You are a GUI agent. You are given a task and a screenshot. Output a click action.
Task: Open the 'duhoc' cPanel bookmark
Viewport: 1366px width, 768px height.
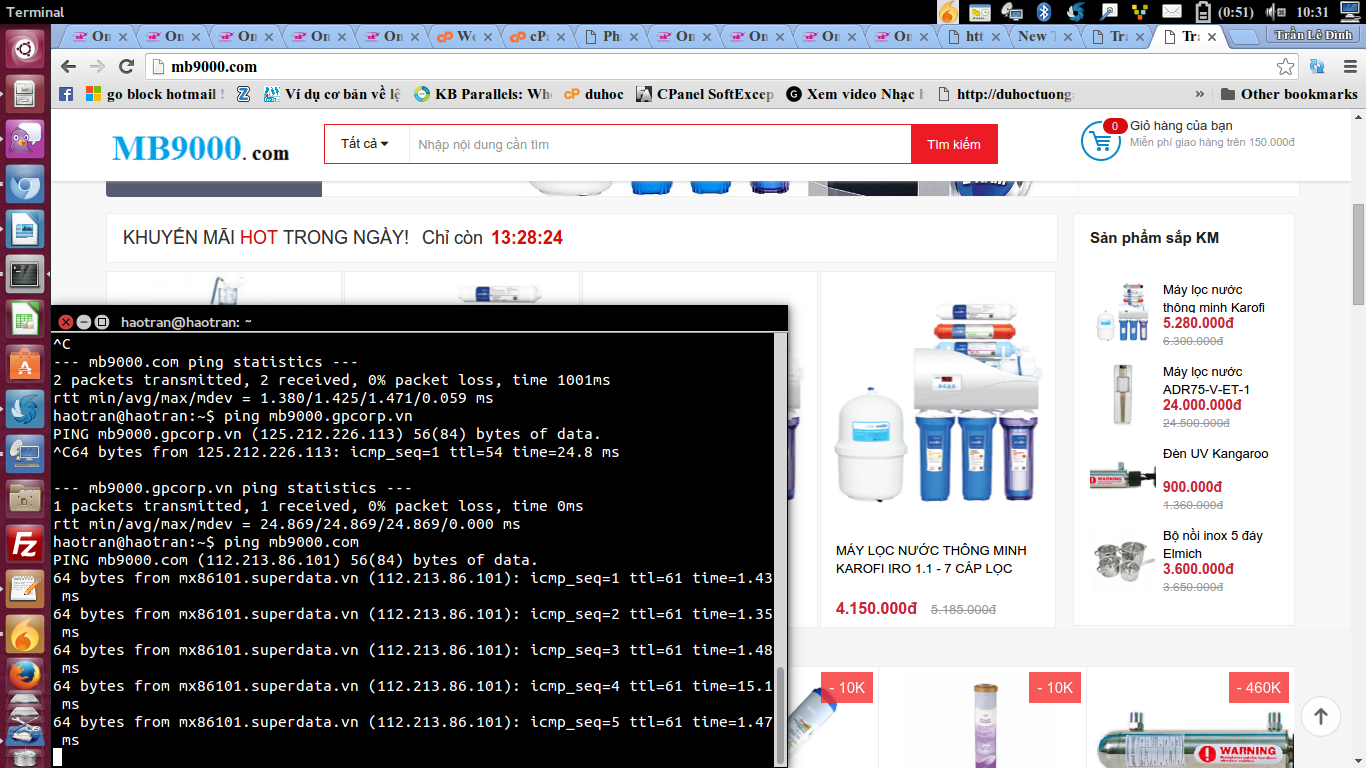point(594,94)
